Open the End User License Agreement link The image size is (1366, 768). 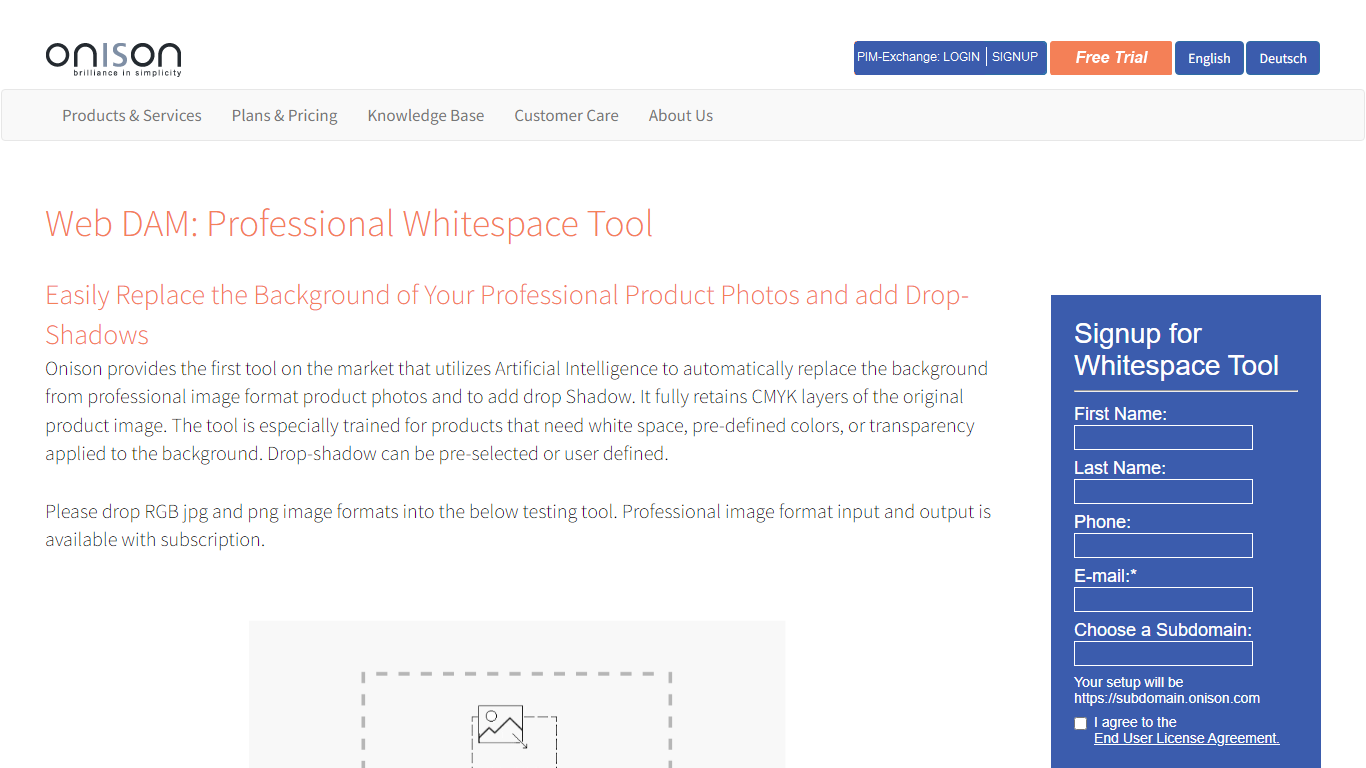pyautogui.click(x=1186, y=738)
